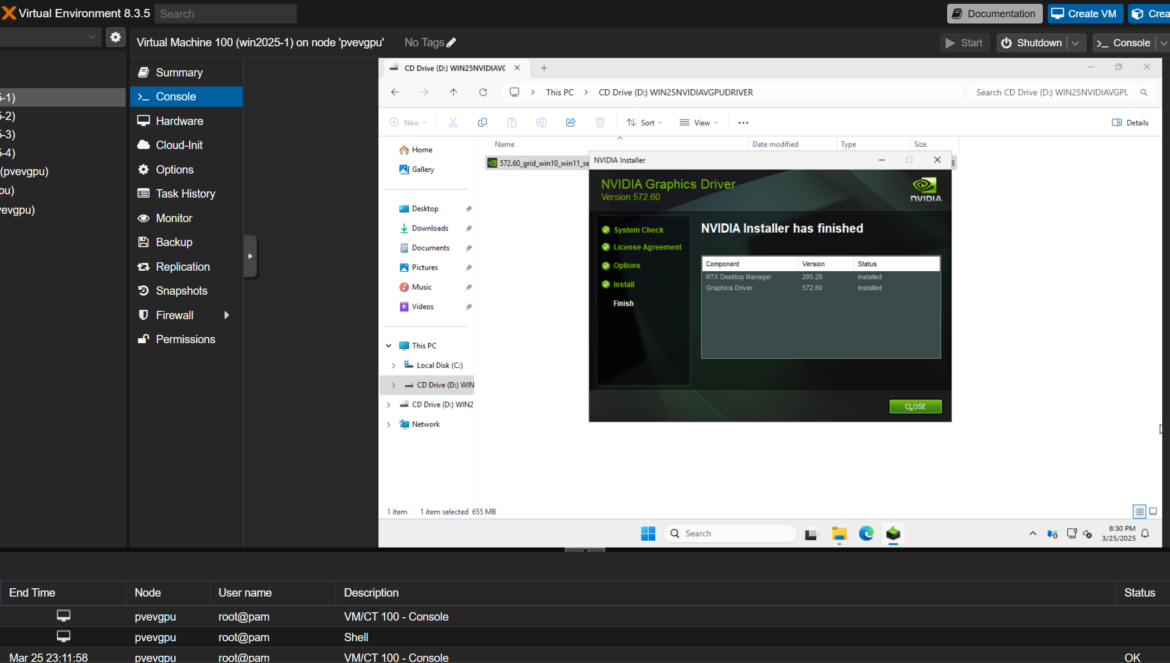Screen dimensions: 1170x663
Task: Click the NVIDIA installer taskbar icon
Action: pos(893,533)
